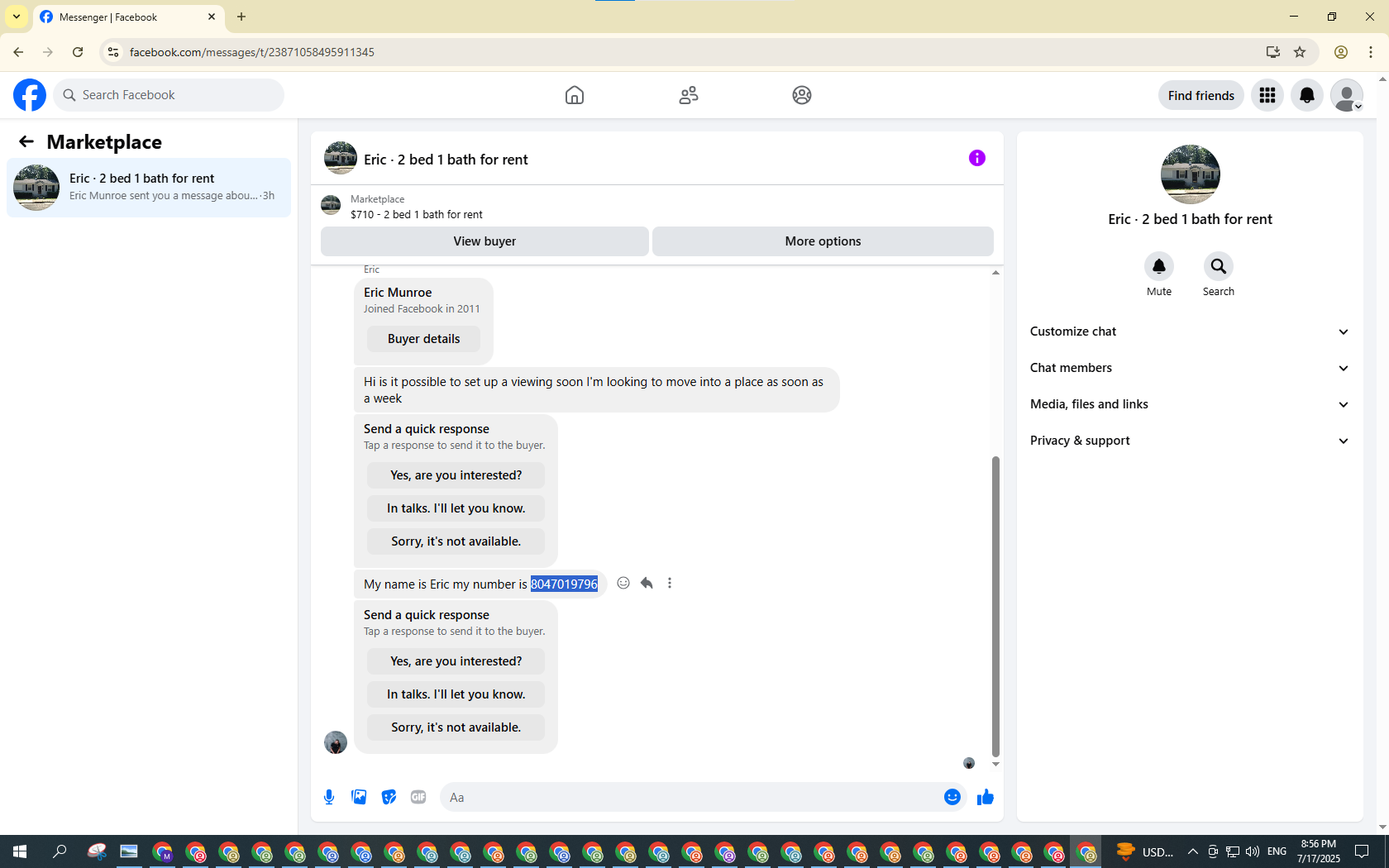The width and height of the screenshot is (1389, 868).
Task: Open Windows taskbar search
Action: click(60, 851)
